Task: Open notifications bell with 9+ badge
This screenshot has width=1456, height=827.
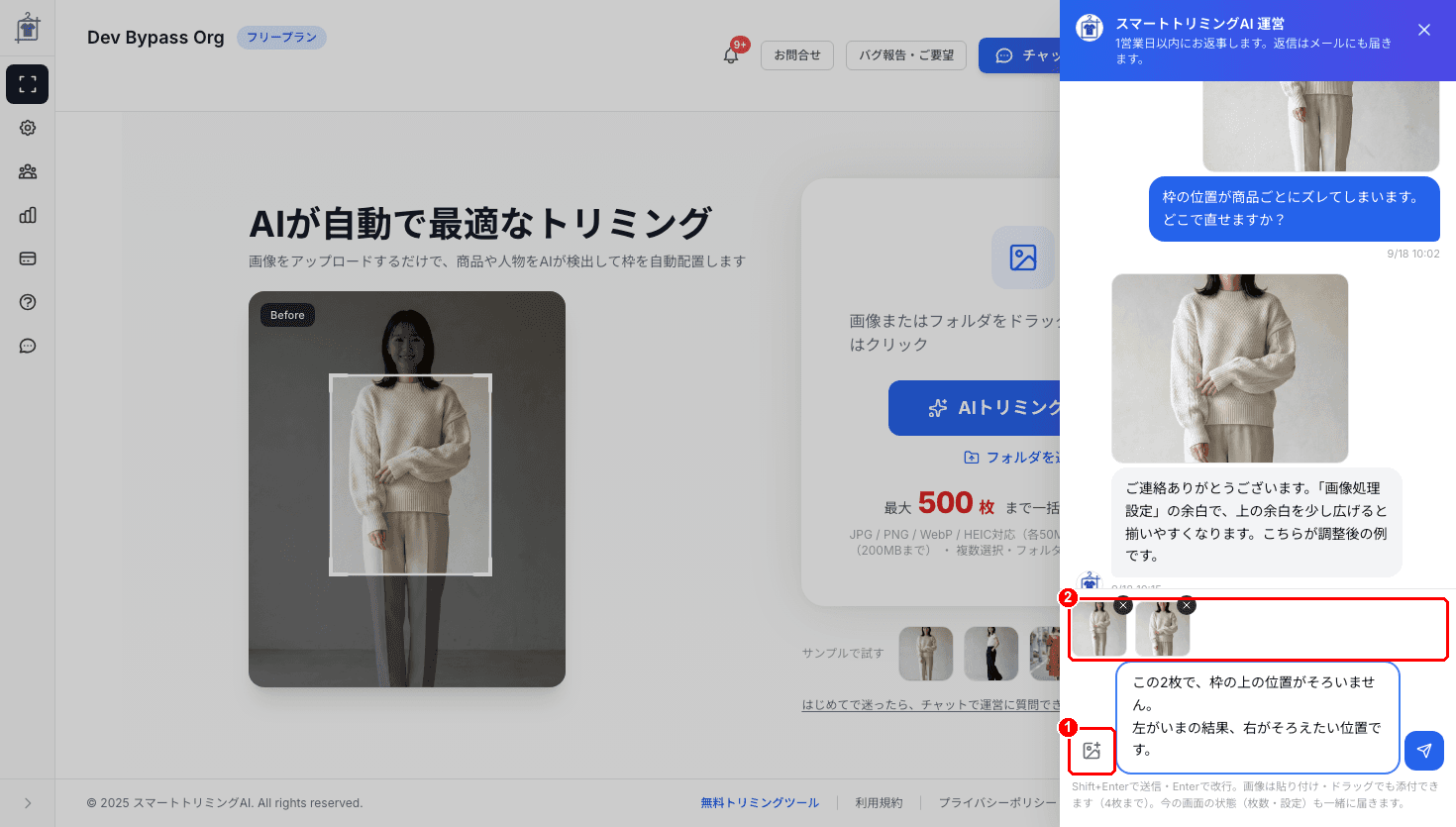Action: (732, 54)
